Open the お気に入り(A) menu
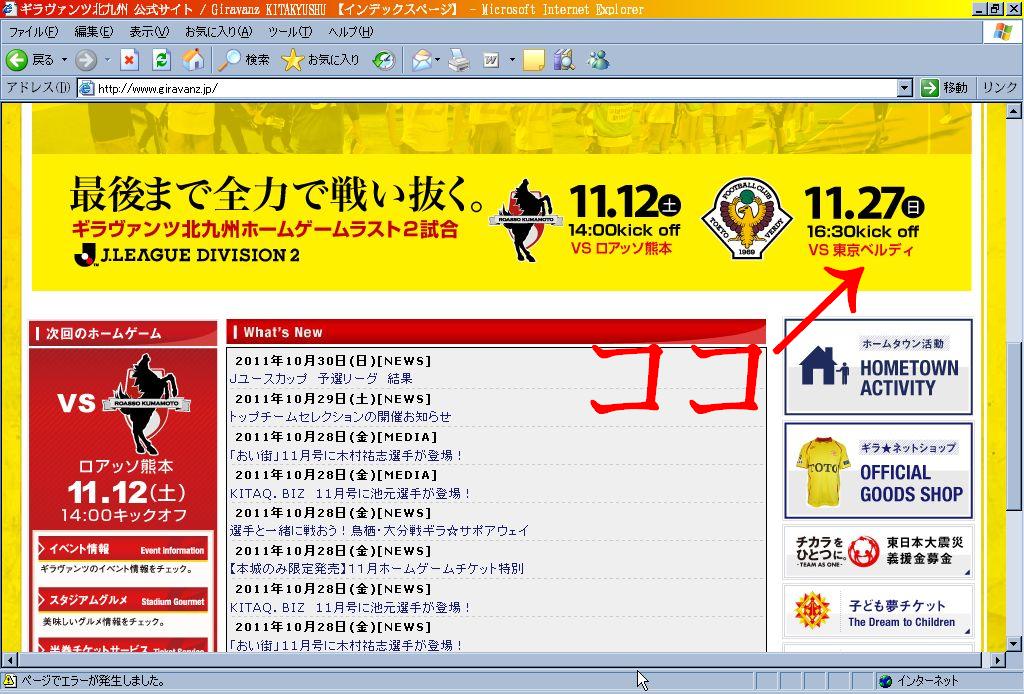 pos(218,31)
